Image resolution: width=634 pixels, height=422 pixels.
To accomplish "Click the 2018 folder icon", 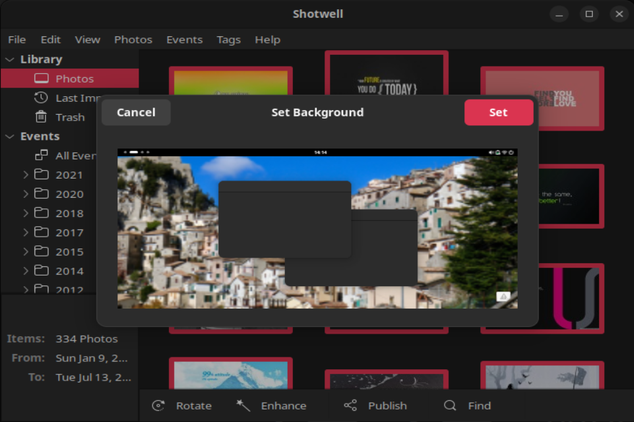I will pyautogui.click(x=41, y=213).
